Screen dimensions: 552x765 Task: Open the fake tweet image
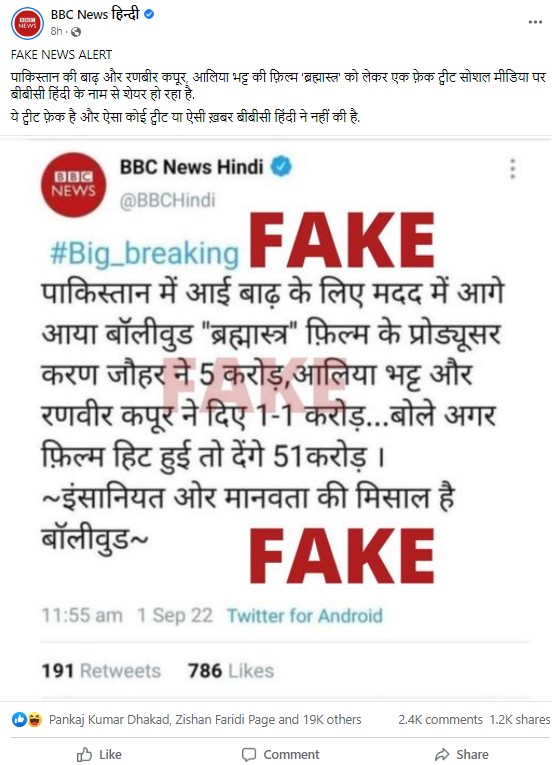276,421
